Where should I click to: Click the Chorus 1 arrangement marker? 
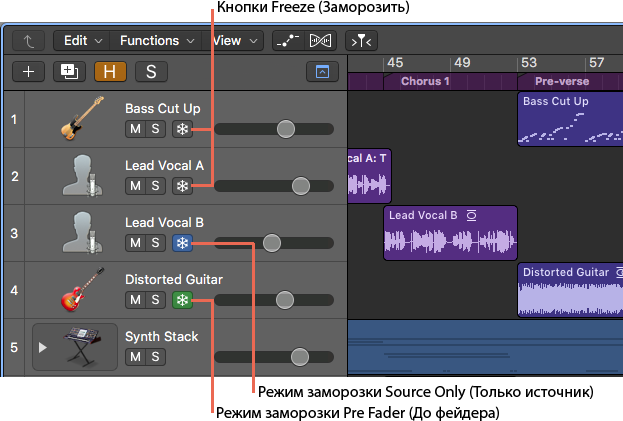[x=426, y=81]
